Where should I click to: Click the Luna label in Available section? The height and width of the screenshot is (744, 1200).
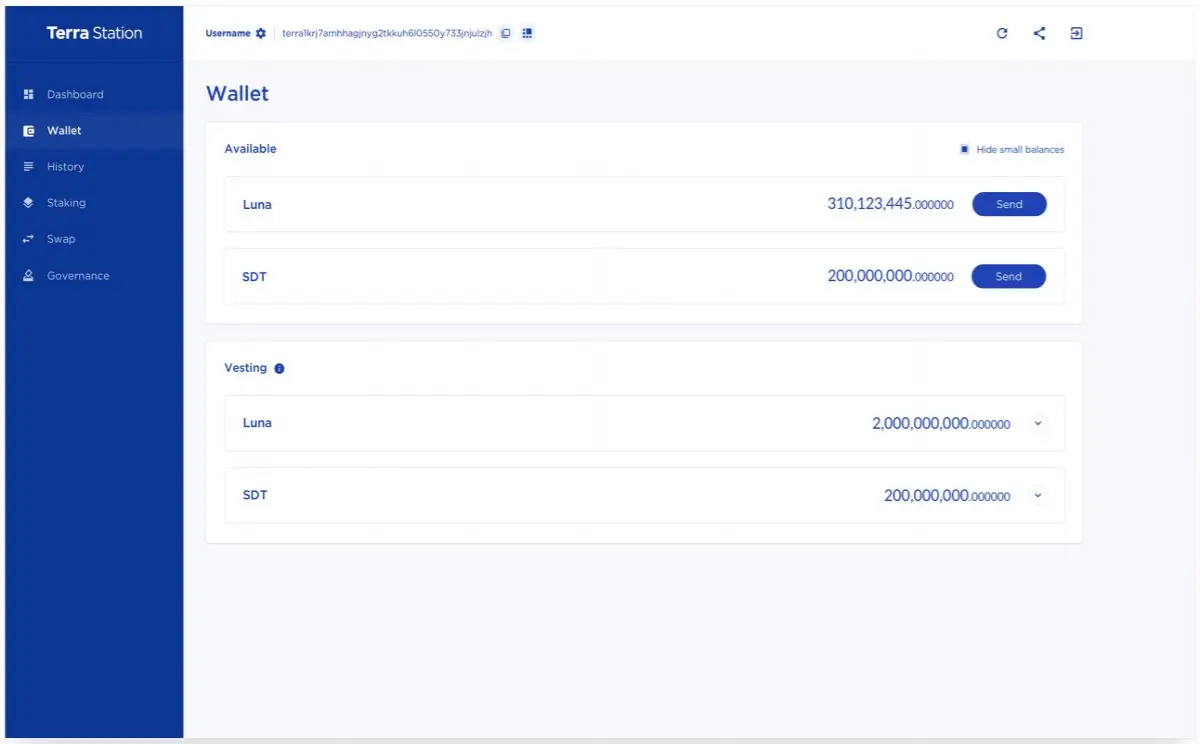[x=257, y=204]
